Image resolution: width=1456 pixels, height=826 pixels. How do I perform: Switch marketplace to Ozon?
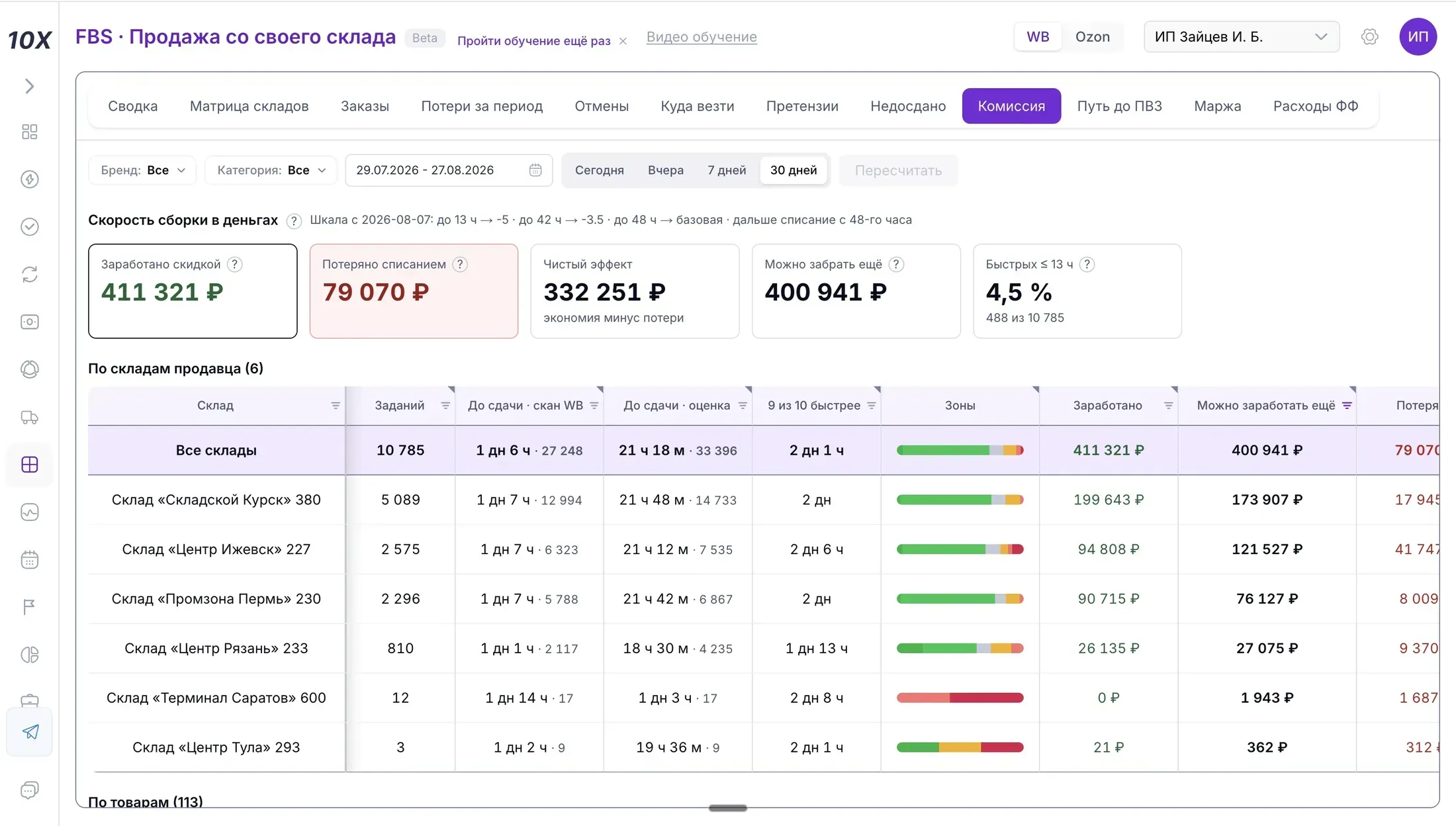pos(1092,36)
